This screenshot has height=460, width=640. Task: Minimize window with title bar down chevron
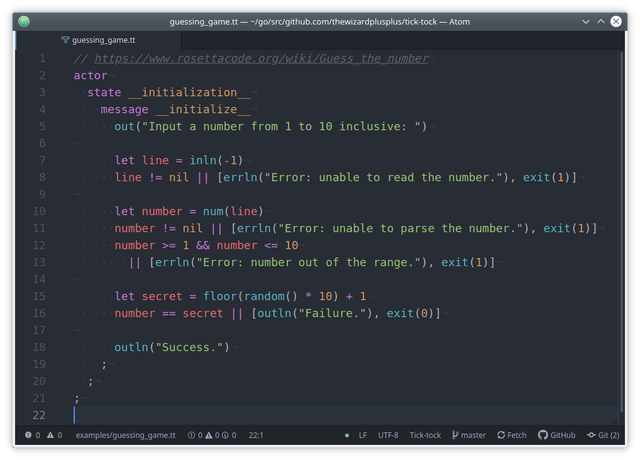(x=585, y=22)
